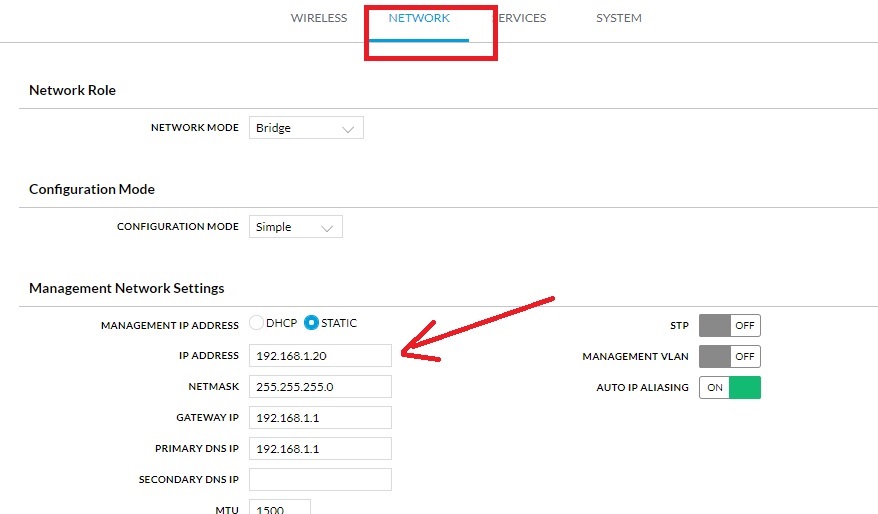Choose the Static IP radio option
The image size is (878, 514).
pos(312,323)
